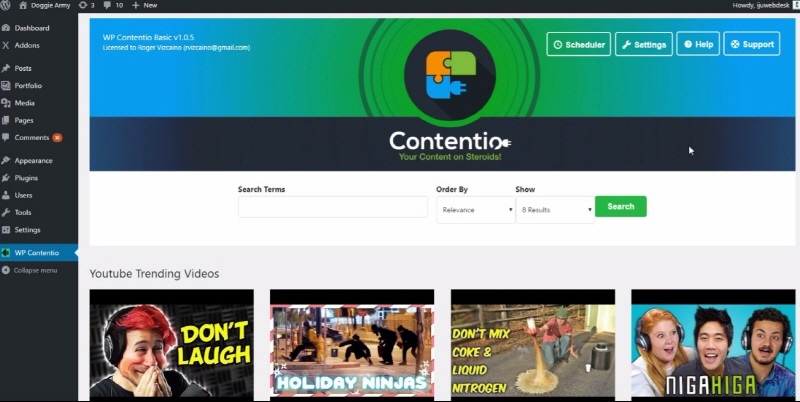Click the Media library icon
This screenshot has height=402, width=800.
pos(6,103)
